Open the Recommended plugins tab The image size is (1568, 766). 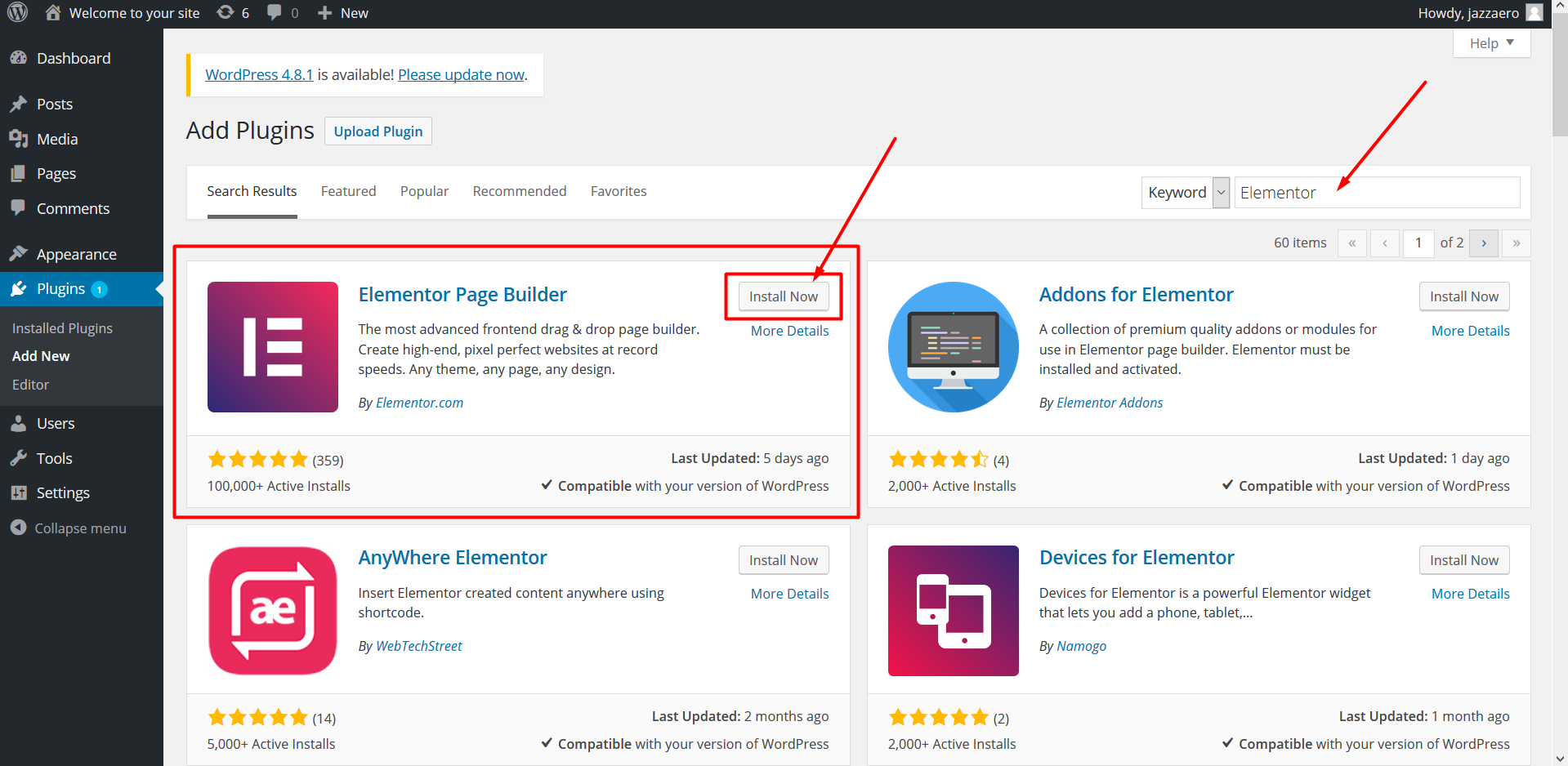tap(519, 190)
